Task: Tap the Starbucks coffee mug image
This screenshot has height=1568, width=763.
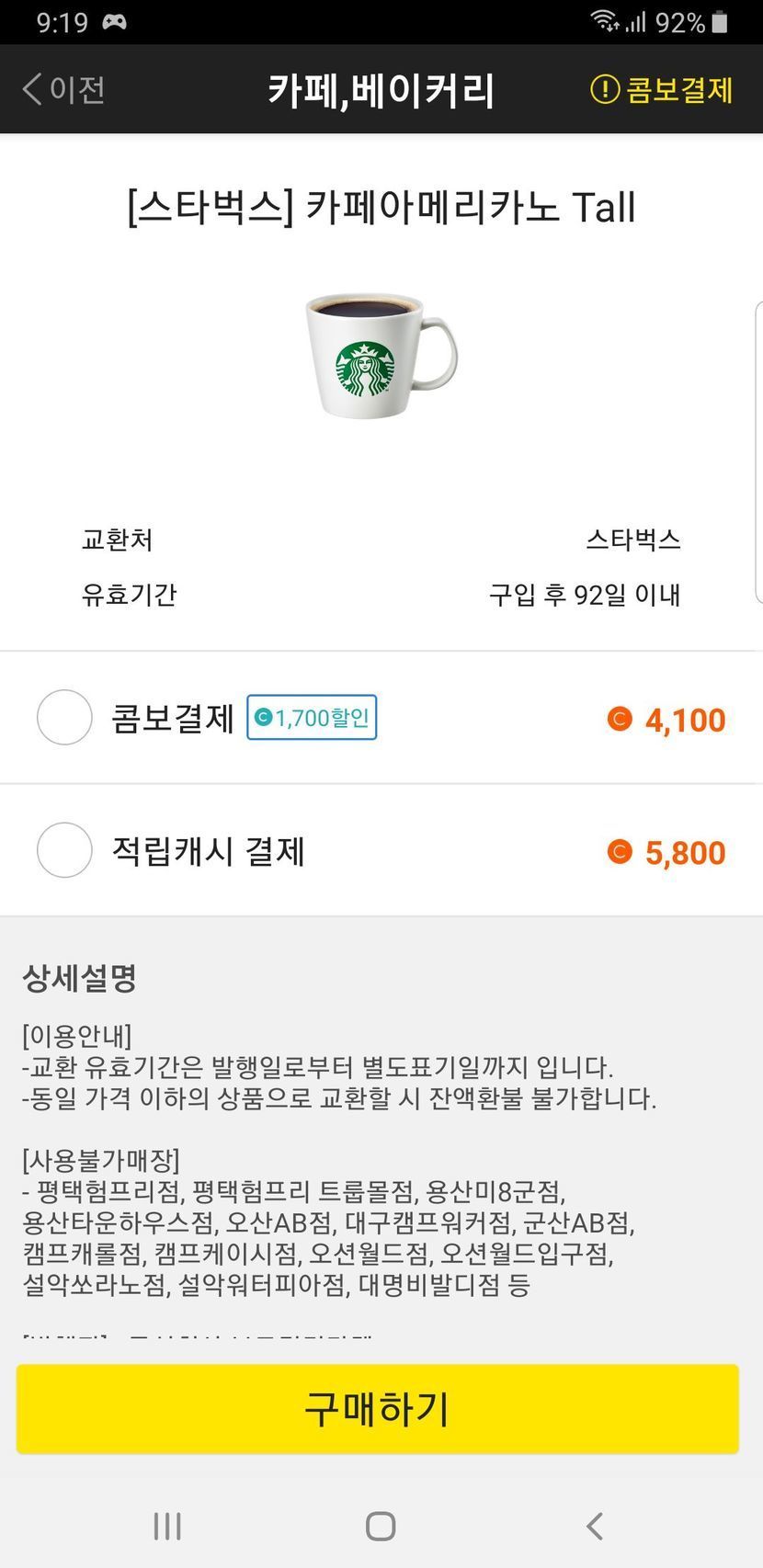Action: [381, 355]
